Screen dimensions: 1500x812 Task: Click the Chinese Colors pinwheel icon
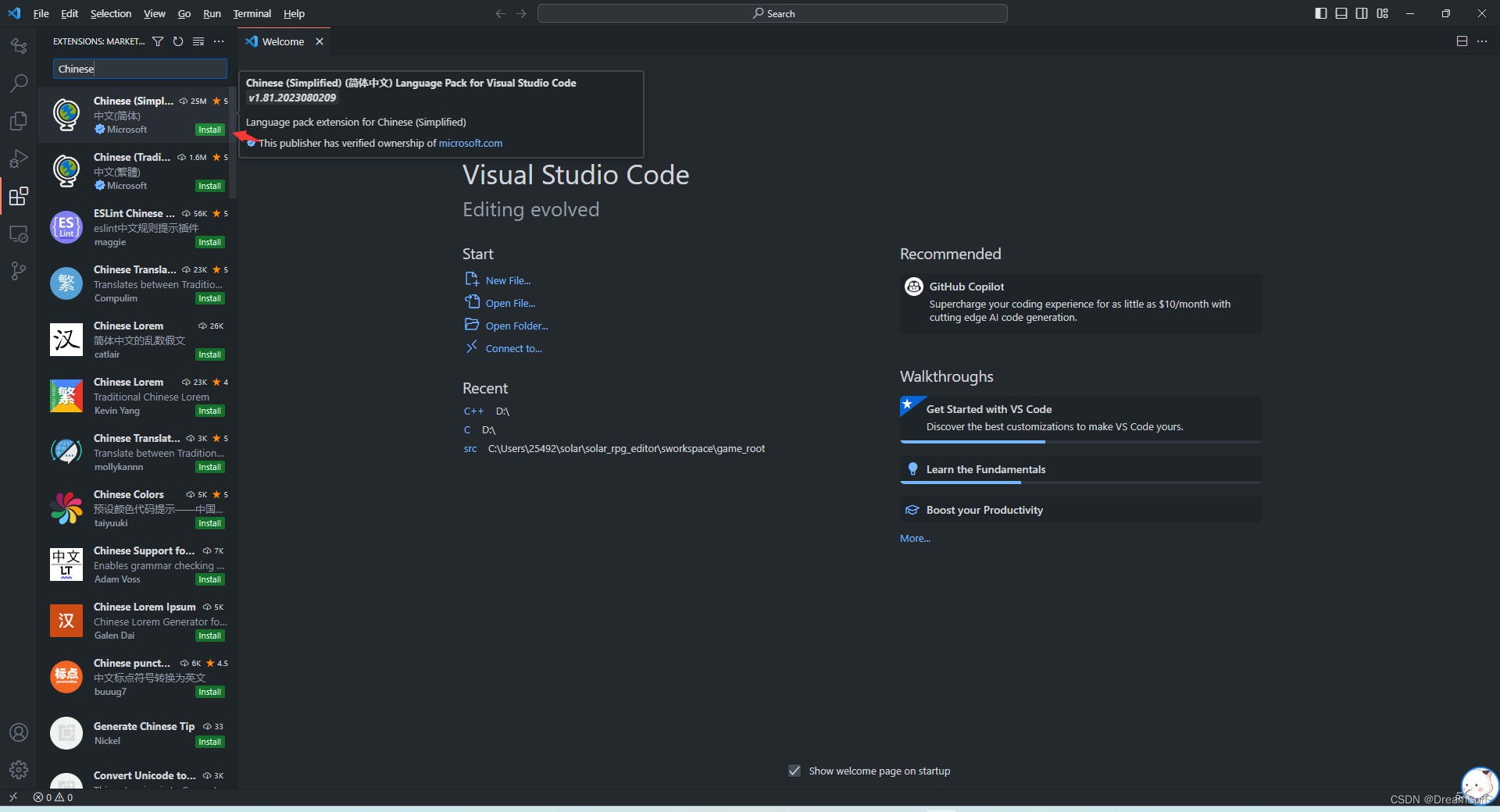[x=66, y=508]
